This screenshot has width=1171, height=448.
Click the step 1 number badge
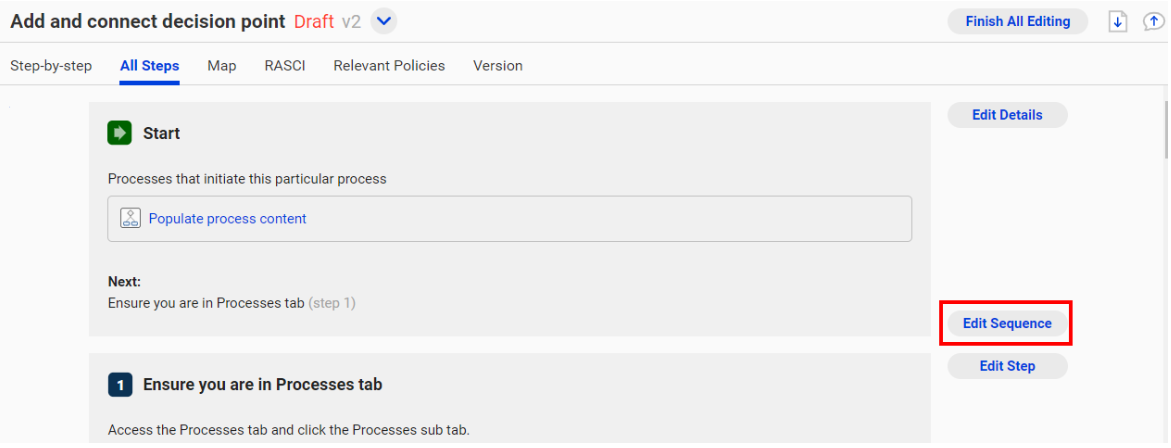[x=119, y=385]
